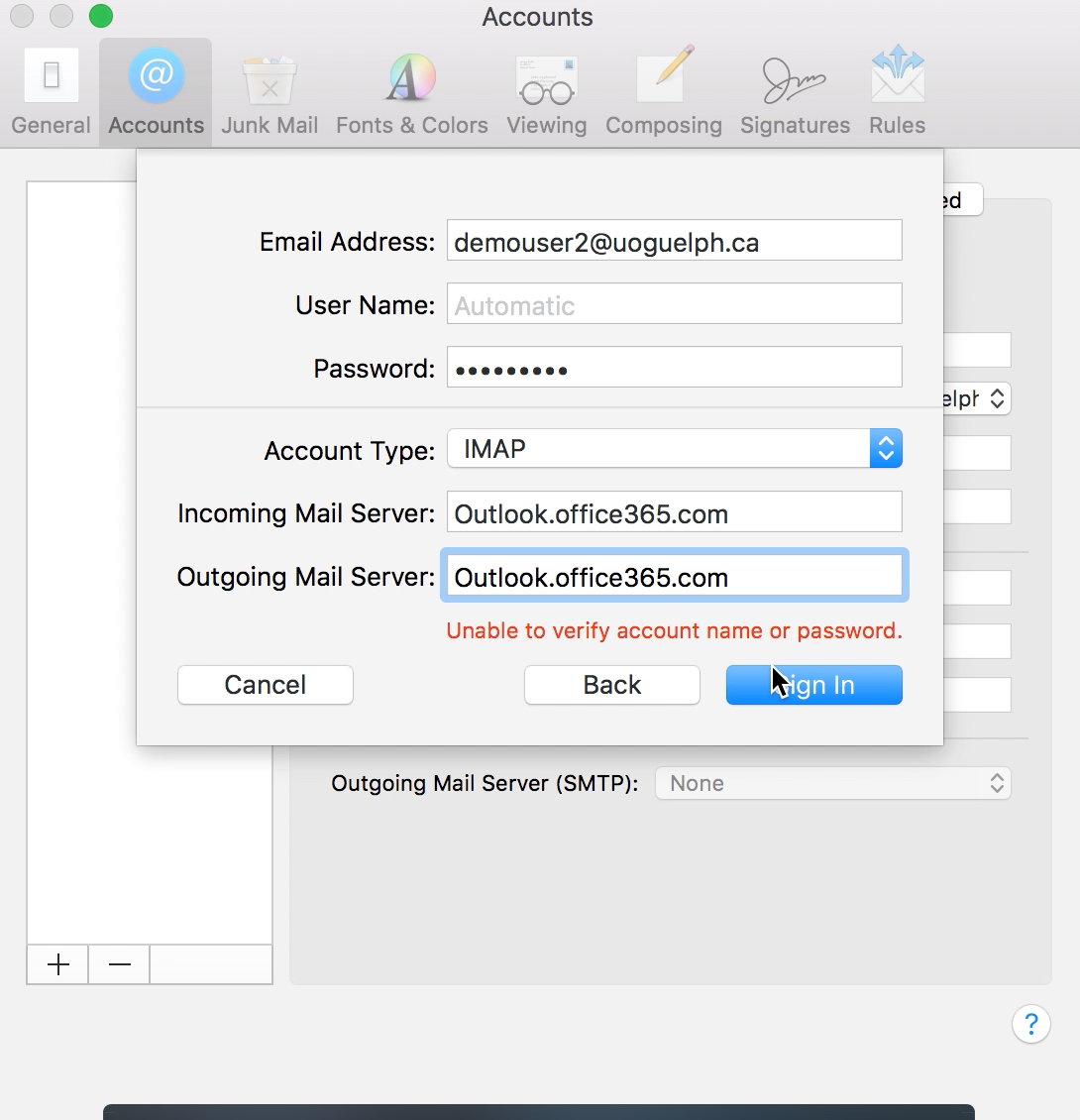
Task: Select the Incoming Mail Server field
Action: (674, 513)
